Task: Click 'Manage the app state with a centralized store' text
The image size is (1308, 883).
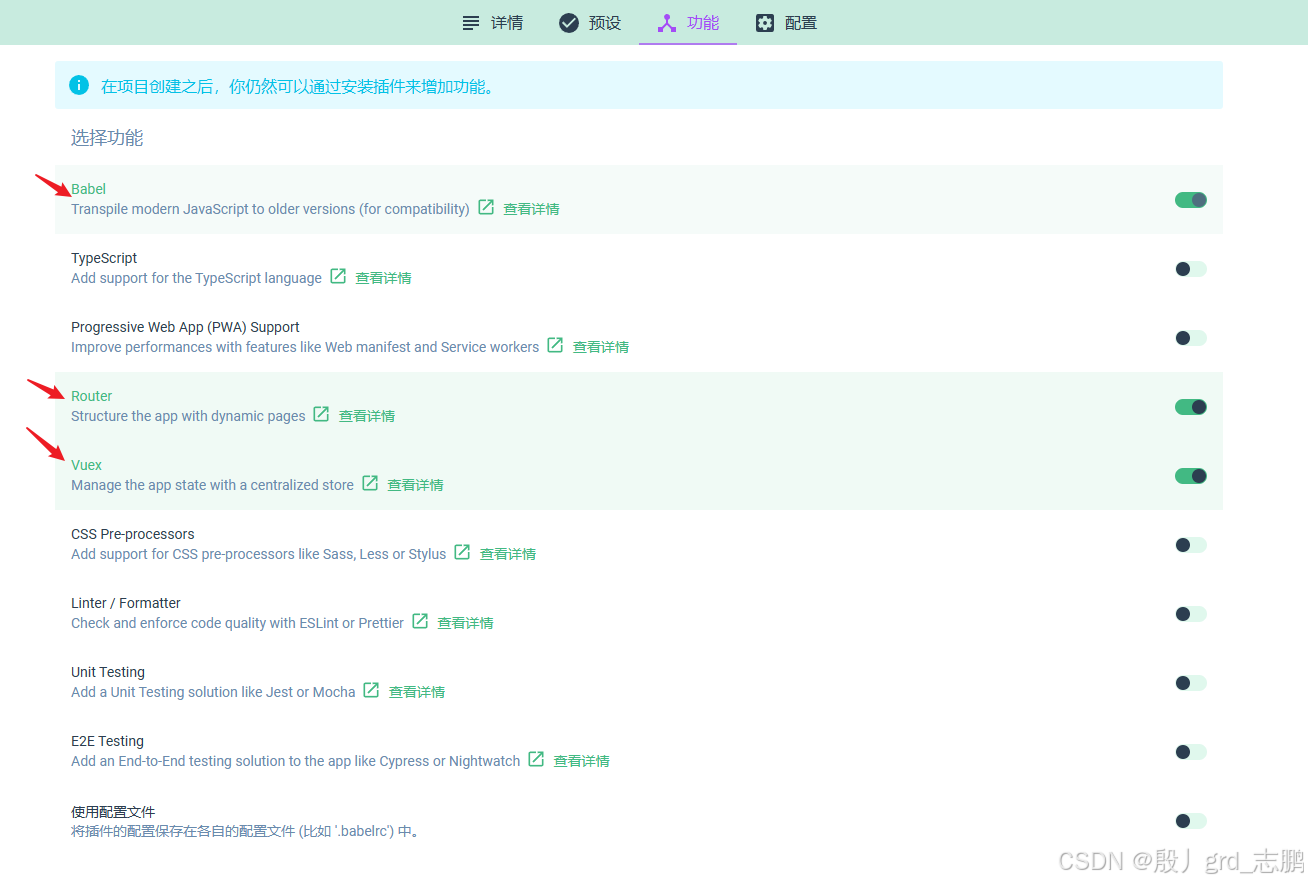Action: [x=212, y=485]
